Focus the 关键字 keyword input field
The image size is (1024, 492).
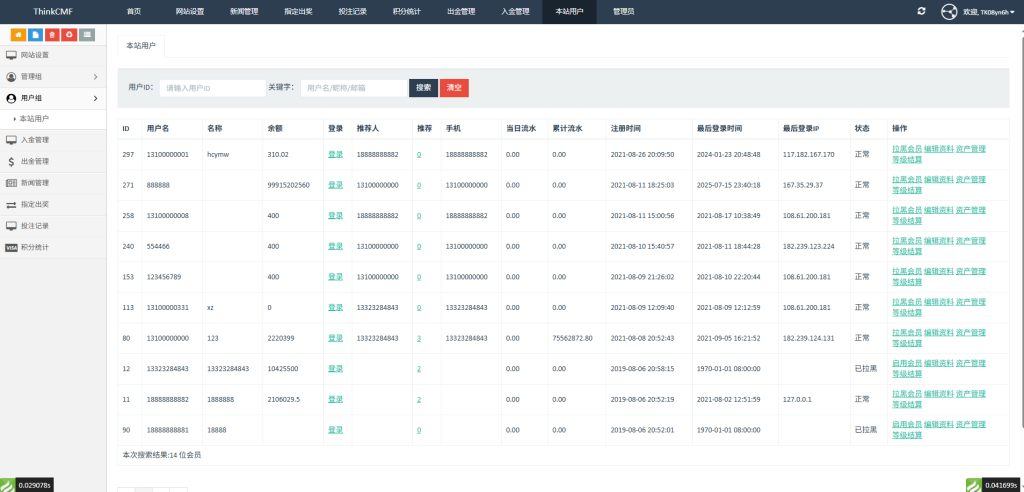pos(353,88)
